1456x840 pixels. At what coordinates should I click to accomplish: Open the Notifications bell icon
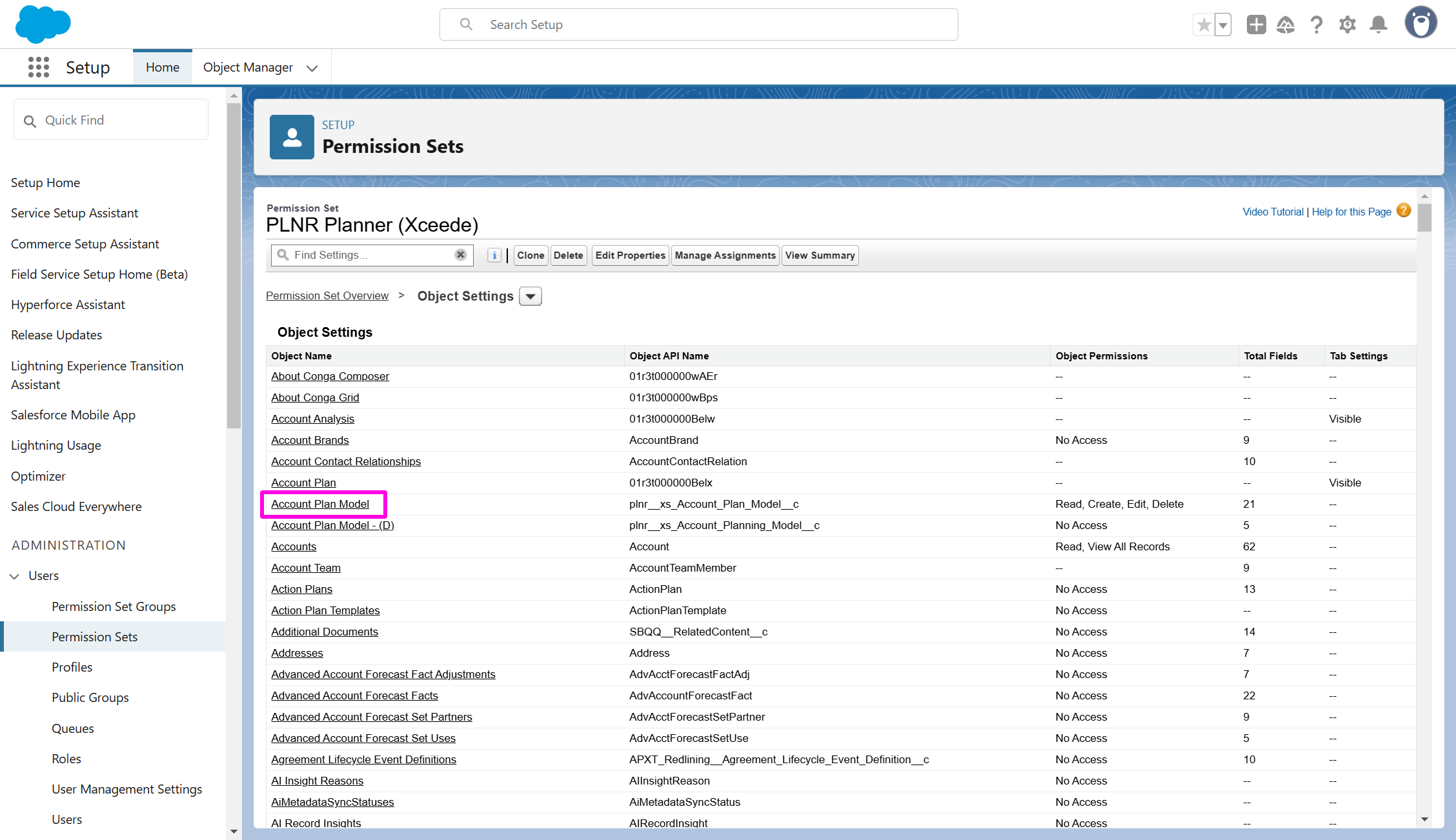click(x=1379, y=25)
